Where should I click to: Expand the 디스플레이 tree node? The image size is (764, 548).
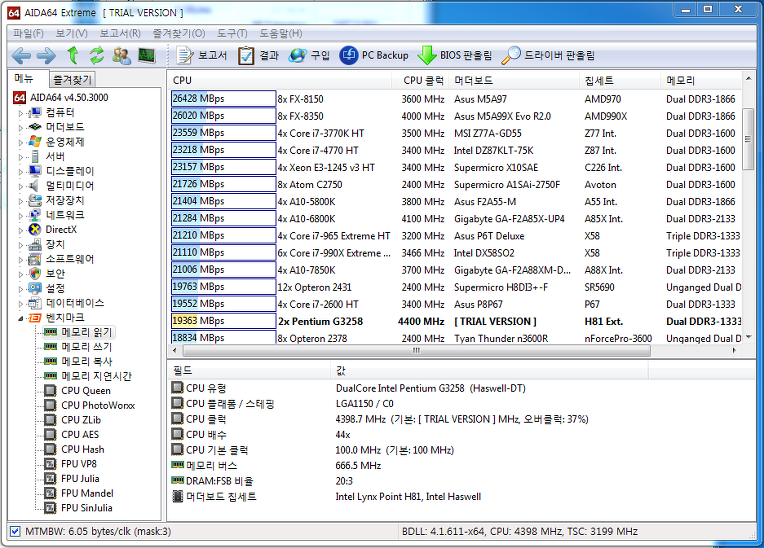(x=20, y=171)
